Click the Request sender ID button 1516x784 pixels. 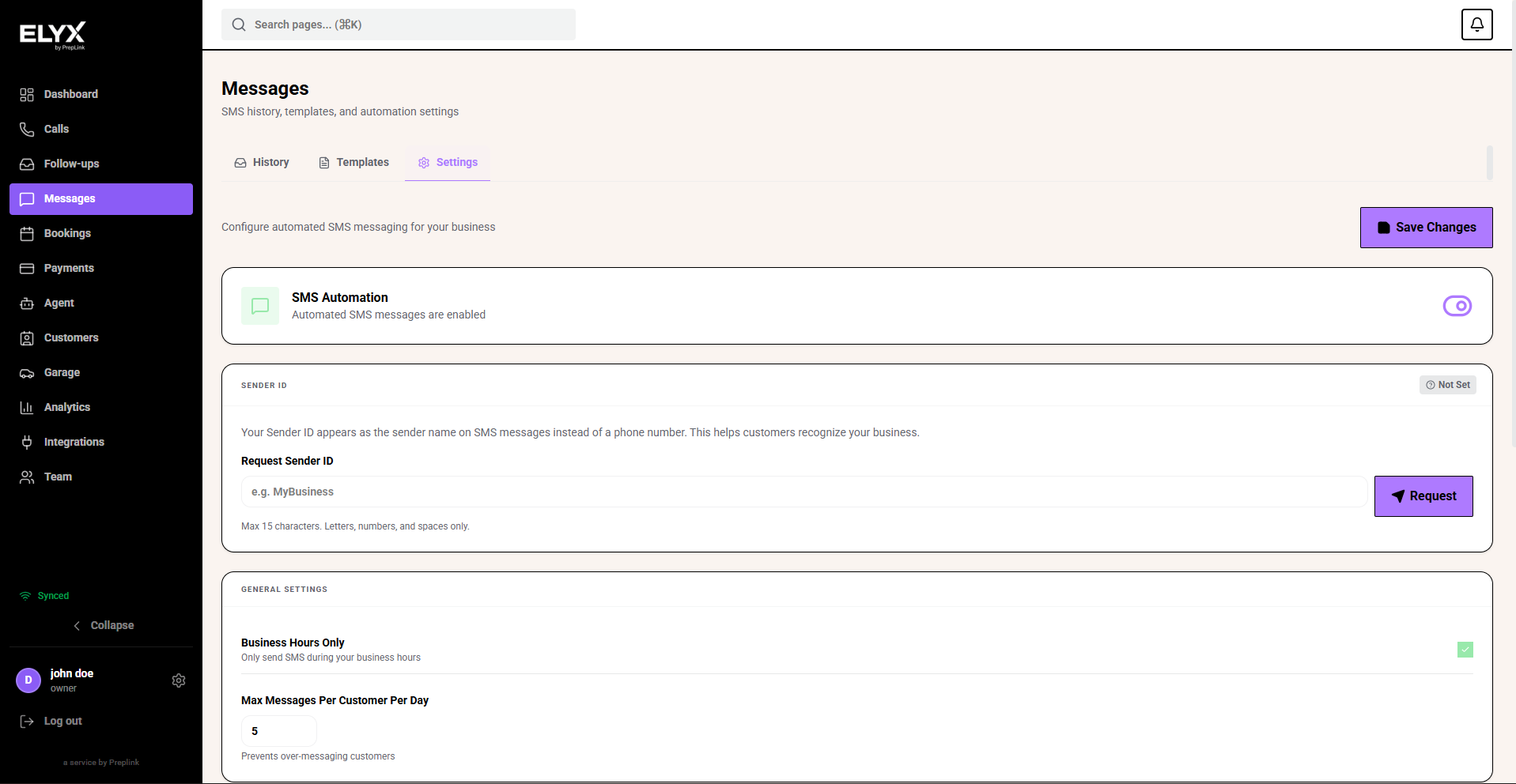coord(1423,496)
